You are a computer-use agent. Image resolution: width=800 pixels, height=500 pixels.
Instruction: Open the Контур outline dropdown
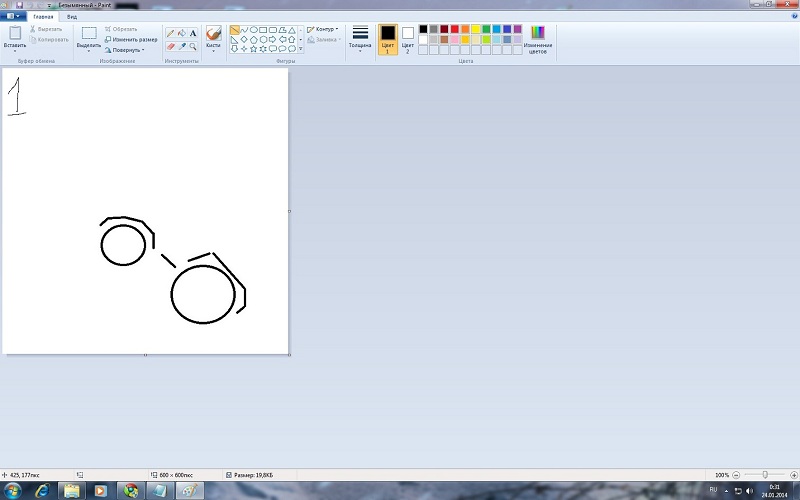(323, 29)
